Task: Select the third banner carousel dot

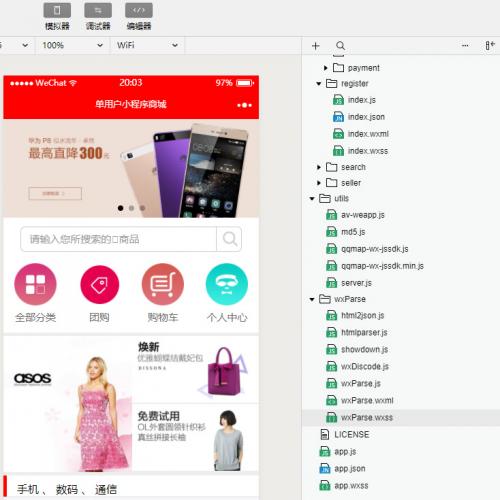Action: tap(142, 208)
